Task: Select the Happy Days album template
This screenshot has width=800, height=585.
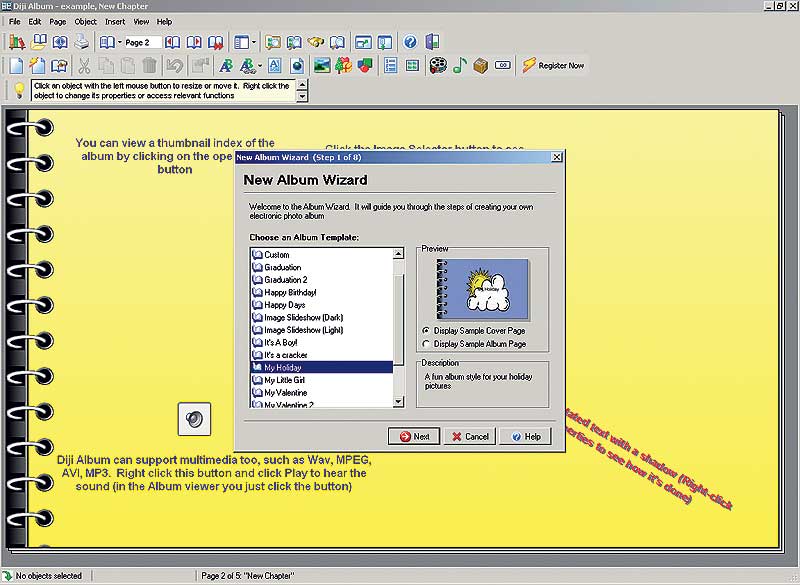Action: click(x=322, y=305)
